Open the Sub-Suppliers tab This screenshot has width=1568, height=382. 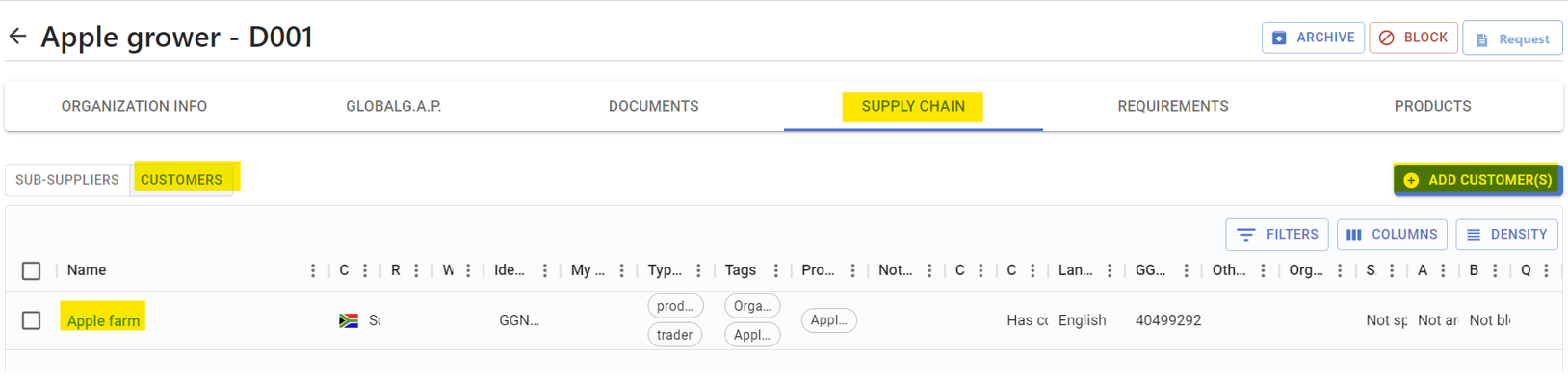[67, 180]
